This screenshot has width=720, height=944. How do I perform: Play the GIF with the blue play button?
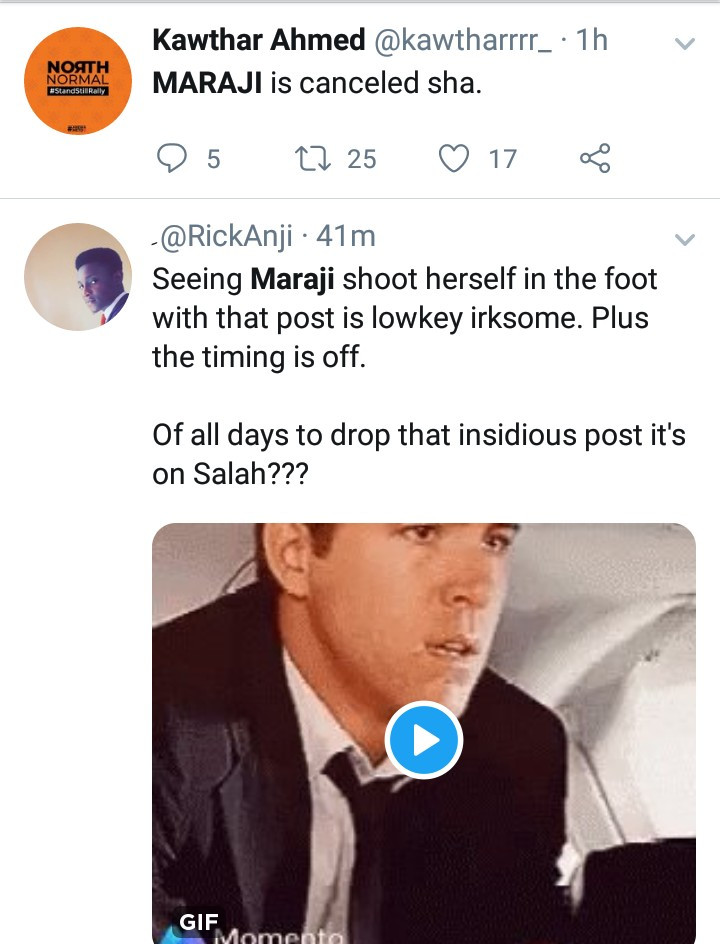click(x=423, y=741)
